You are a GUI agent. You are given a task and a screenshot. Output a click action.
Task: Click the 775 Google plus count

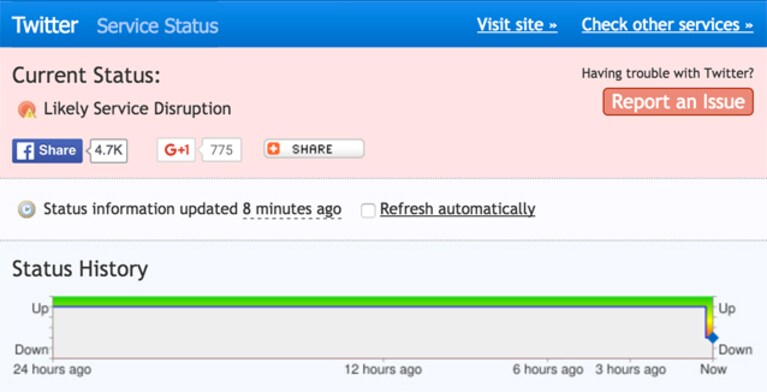tap(222, 150)
